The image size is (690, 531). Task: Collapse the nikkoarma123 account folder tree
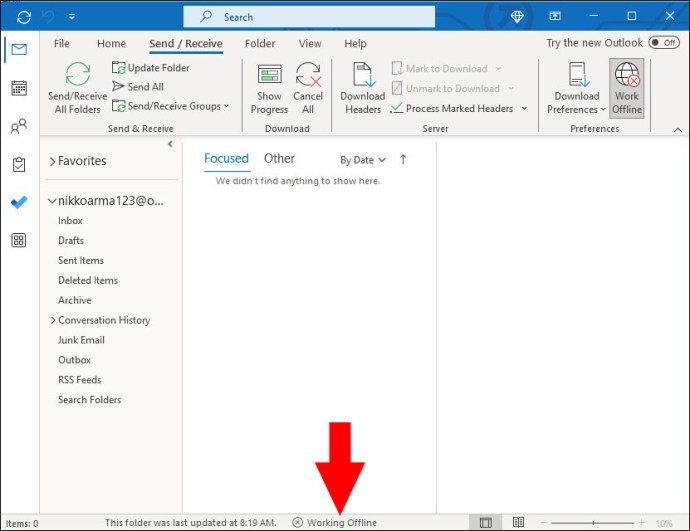point(52,201)
